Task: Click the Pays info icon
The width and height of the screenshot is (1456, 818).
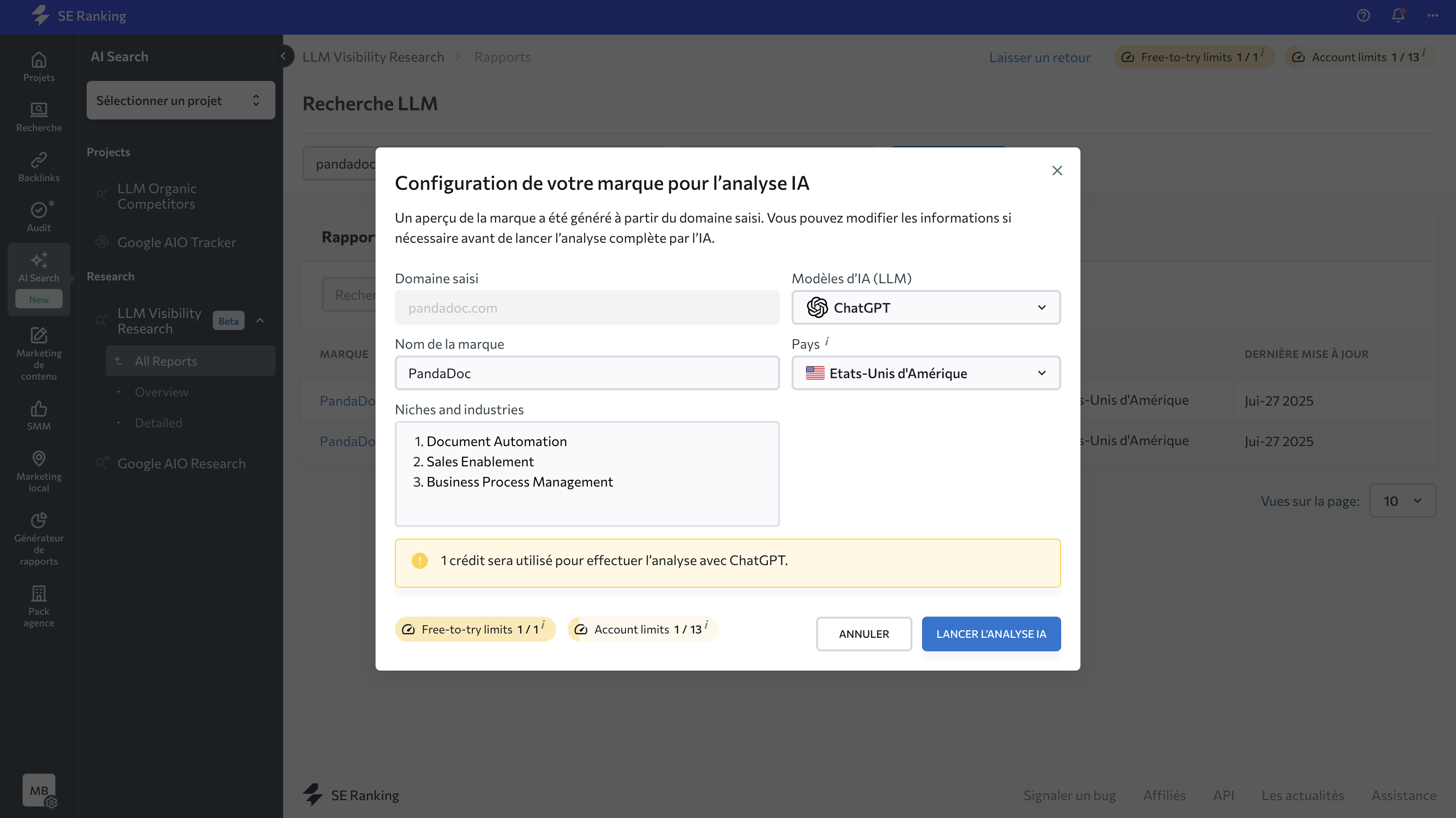Action: click(x=827, y=342)
